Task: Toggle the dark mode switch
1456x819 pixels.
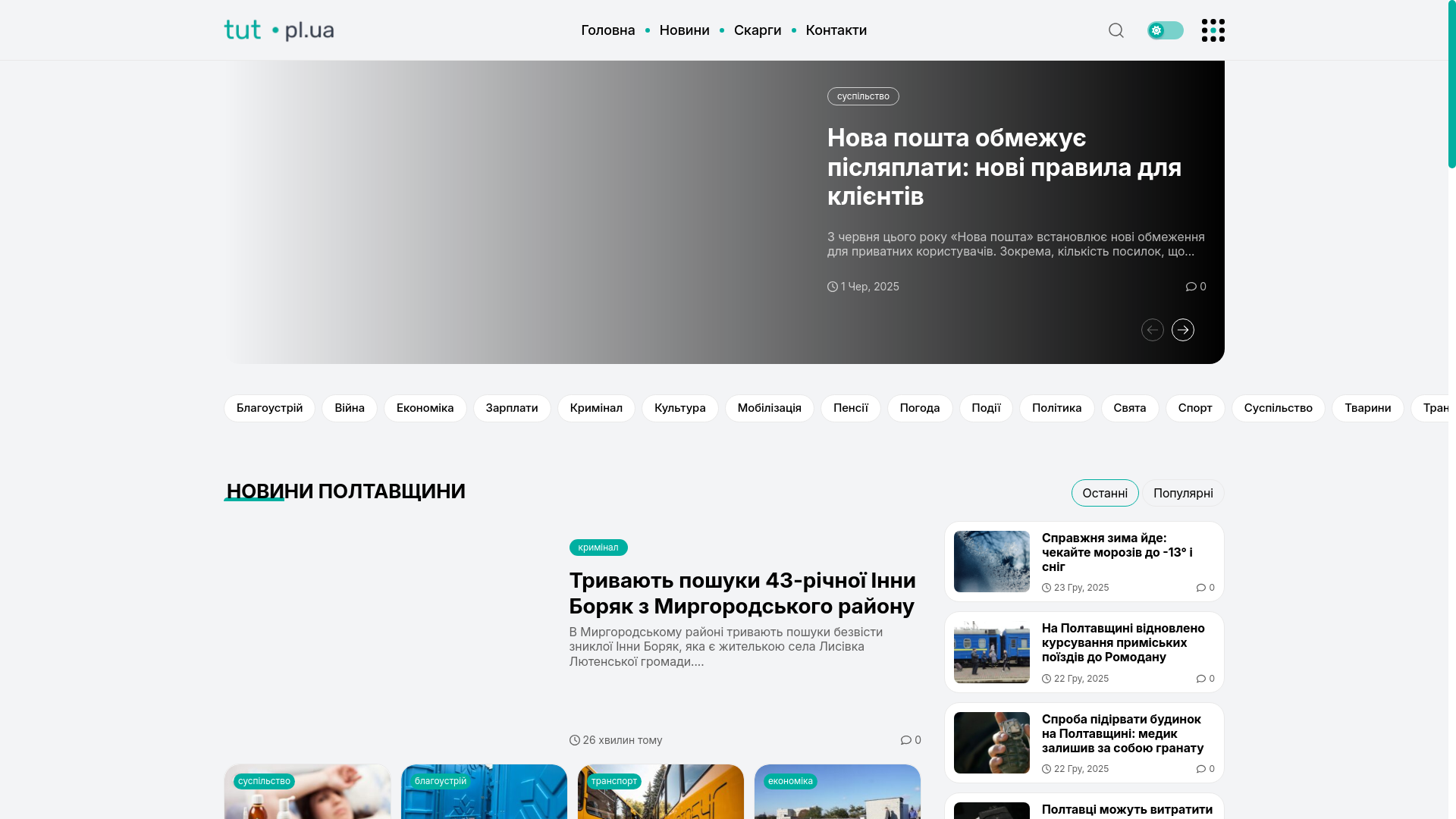Action: [x=1165, y=30]
